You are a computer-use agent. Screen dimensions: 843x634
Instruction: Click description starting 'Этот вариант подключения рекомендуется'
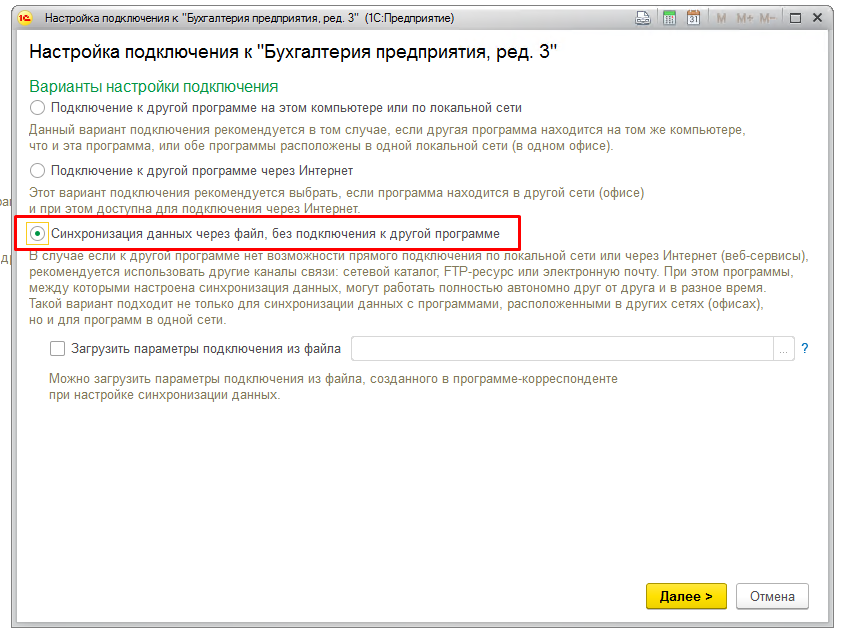click(x=337, y=201)
